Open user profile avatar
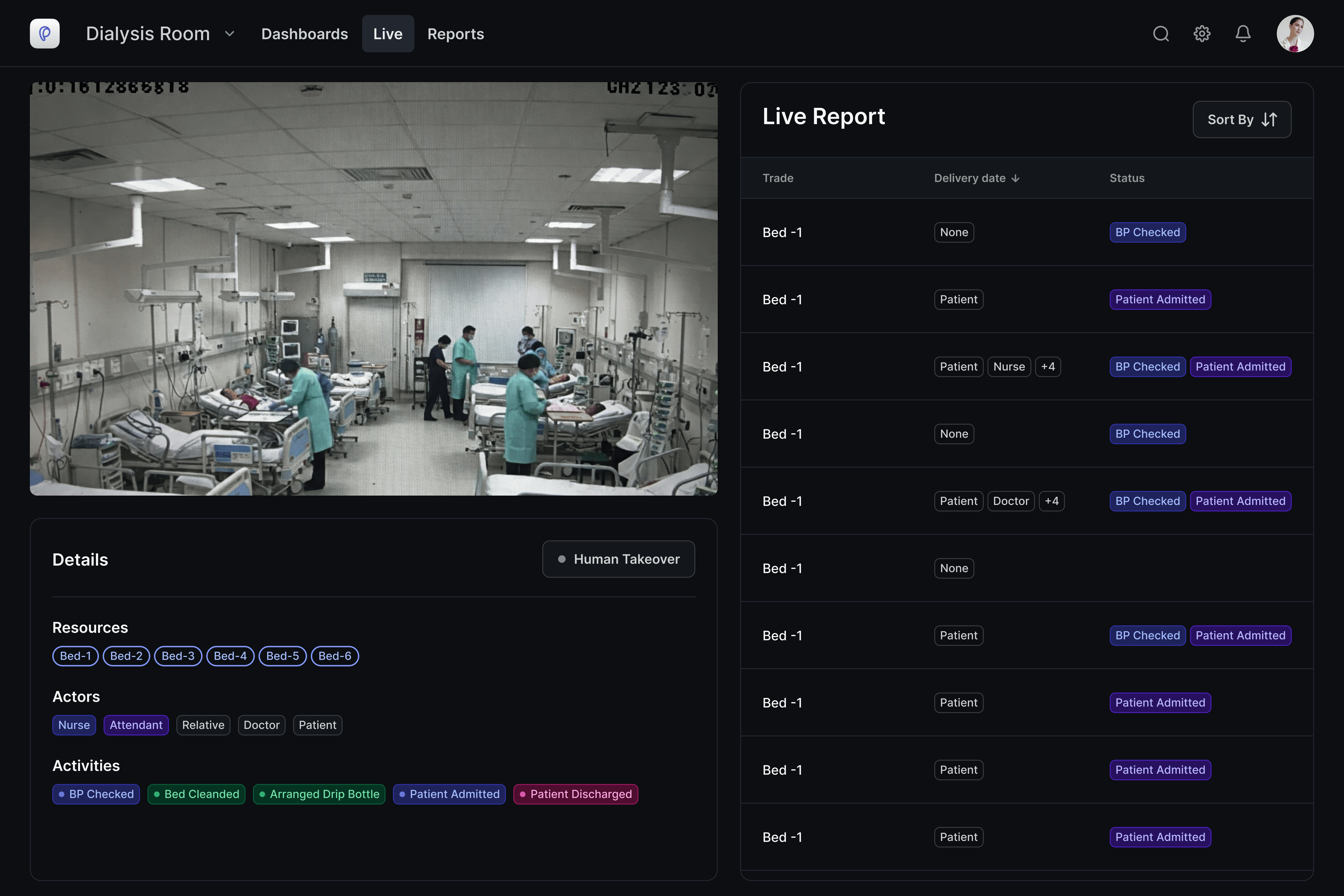This screenshot has width=1344, height=896. tap(1295, 34)
